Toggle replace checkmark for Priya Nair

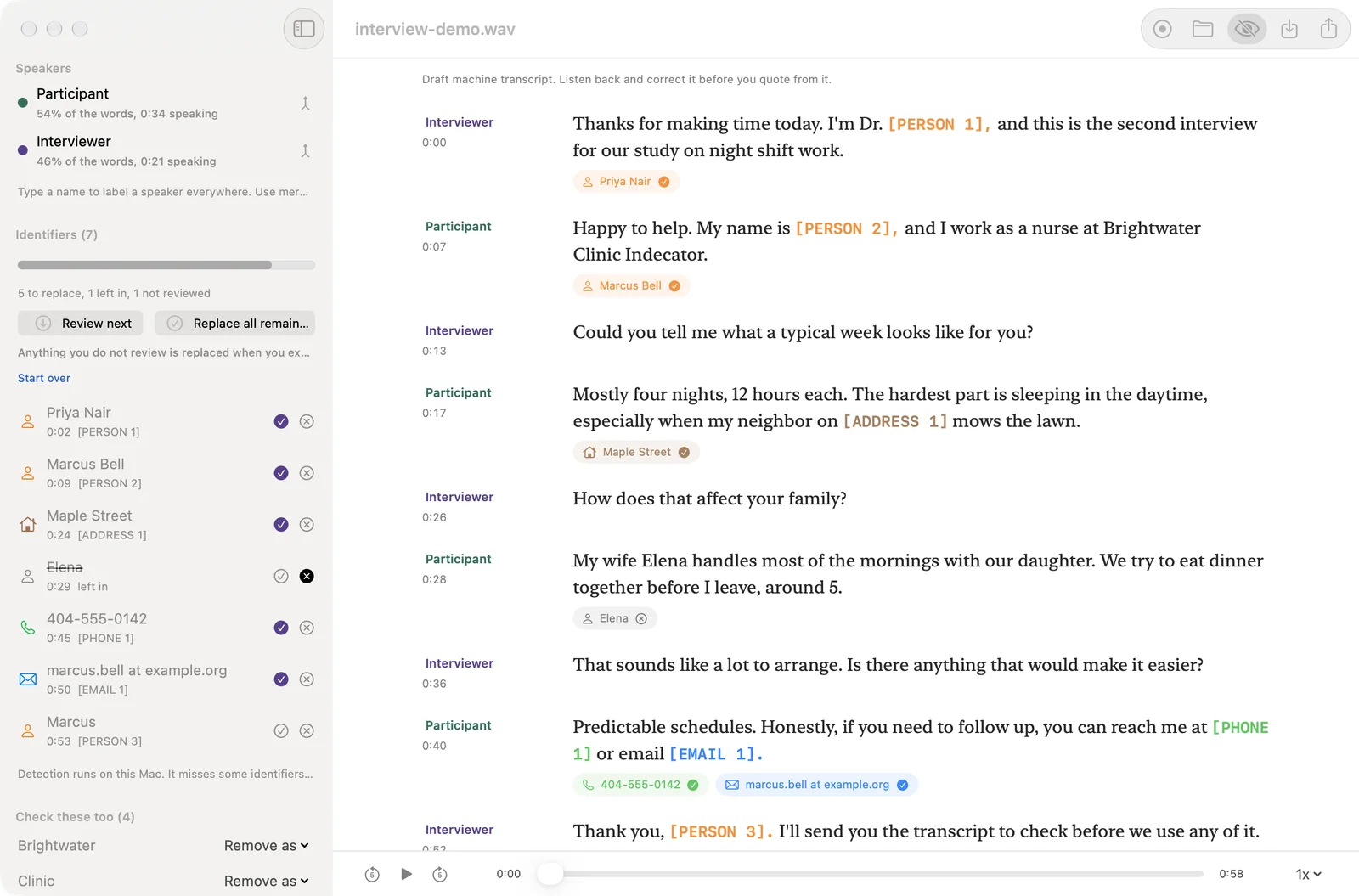coord(281,421)
